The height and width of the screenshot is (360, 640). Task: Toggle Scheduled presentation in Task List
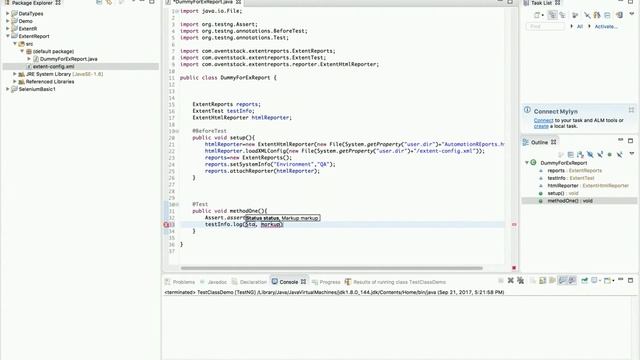[x=562, y=15]
